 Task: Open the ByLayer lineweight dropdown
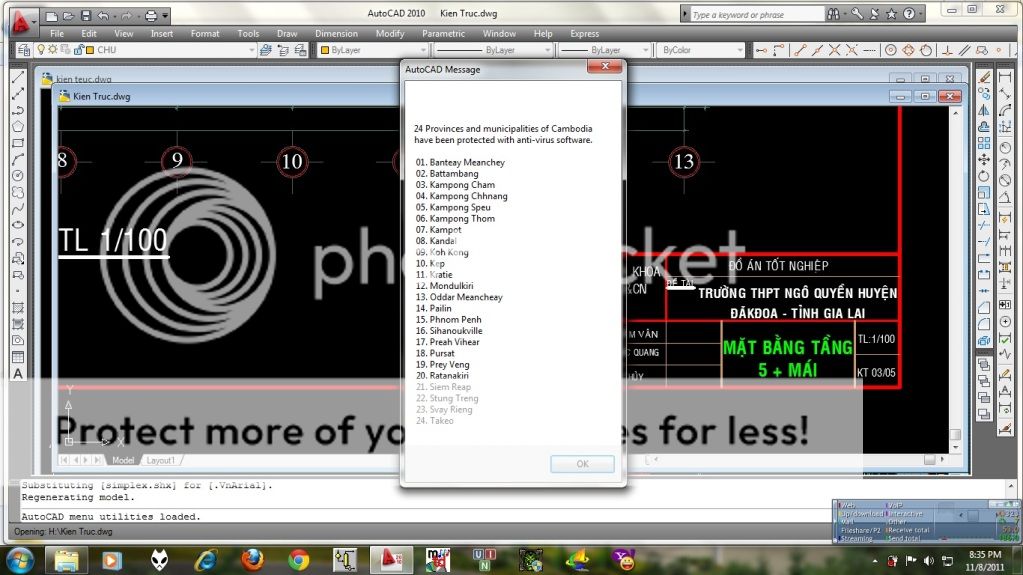click(645, 50)
